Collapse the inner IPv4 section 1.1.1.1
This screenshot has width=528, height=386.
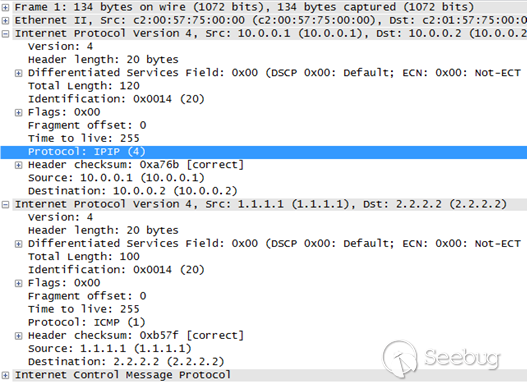click(x=5, y=205)
